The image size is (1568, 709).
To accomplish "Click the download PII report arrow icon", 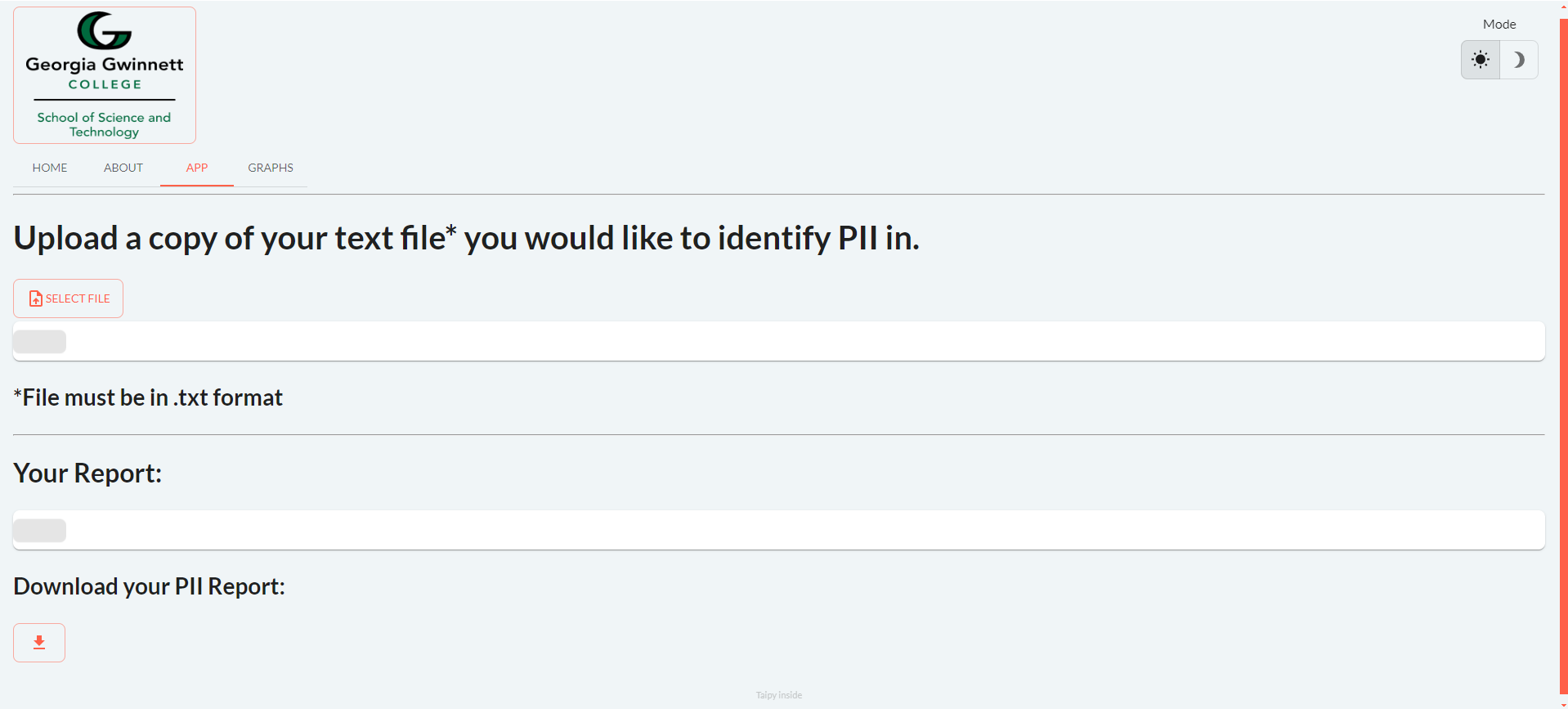I will click(39, 643).
